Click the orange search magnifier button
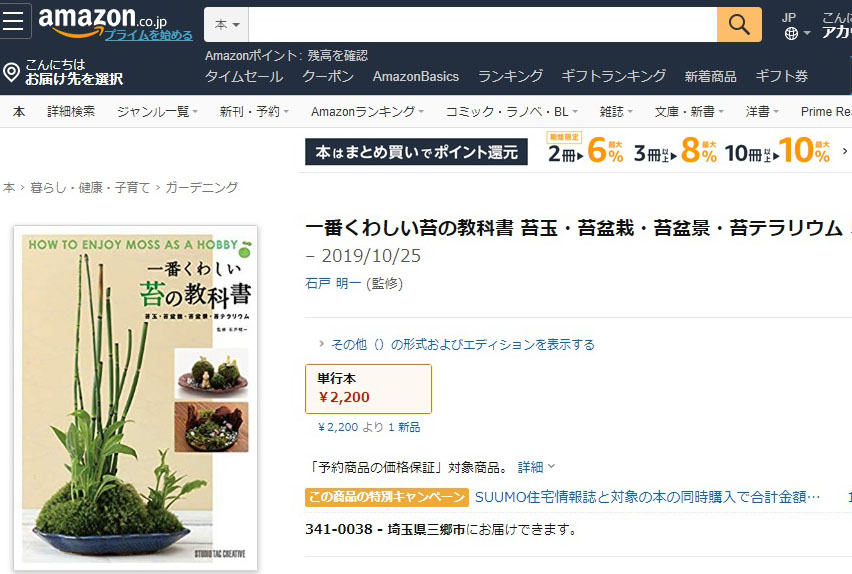Image resolution: width=852 pixels, height=574 pixels. pos(739,24)
